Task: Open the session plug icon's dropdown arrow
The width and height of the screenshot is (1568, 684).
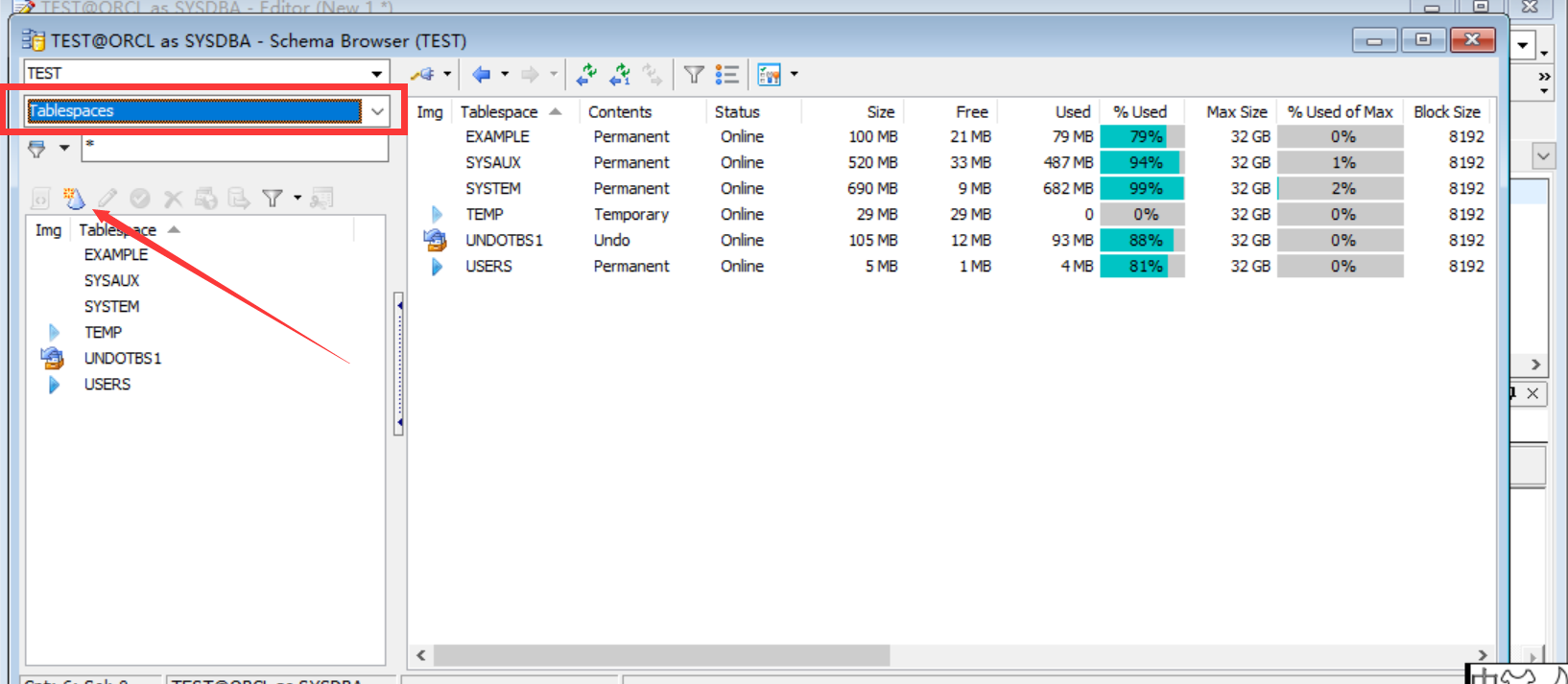Action: (x=447, y=74)
